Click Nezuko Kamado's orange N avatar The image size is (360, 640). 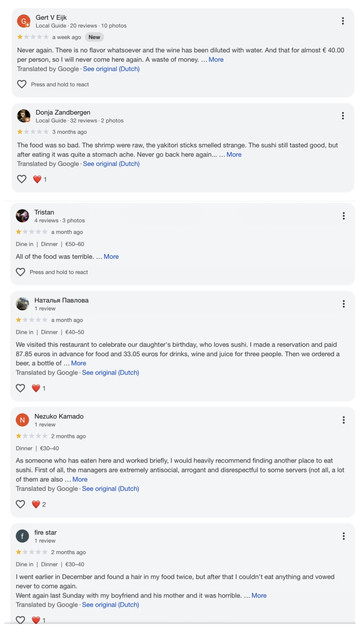pos(22,420)
